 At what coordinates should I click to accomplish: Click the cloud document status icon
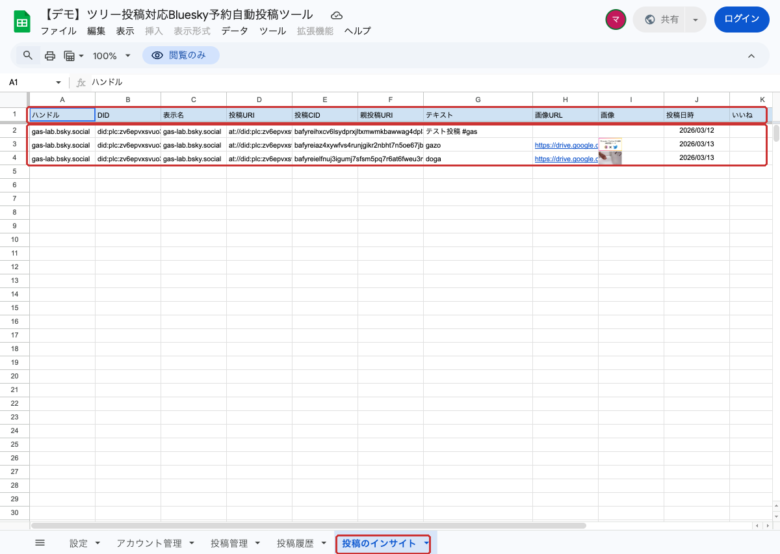(x=337, y=15)
